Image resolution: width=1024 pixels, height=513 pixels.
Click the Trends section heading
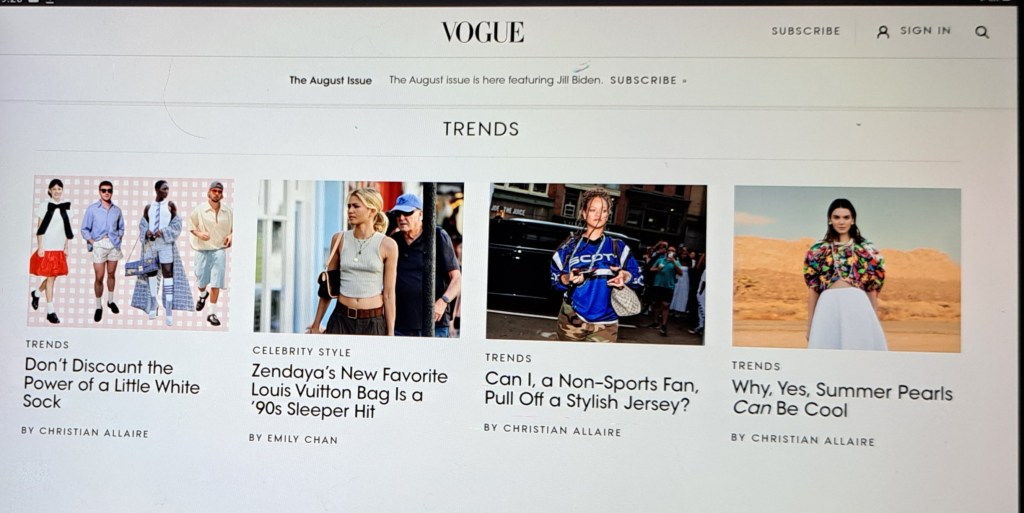pos(481,129)
